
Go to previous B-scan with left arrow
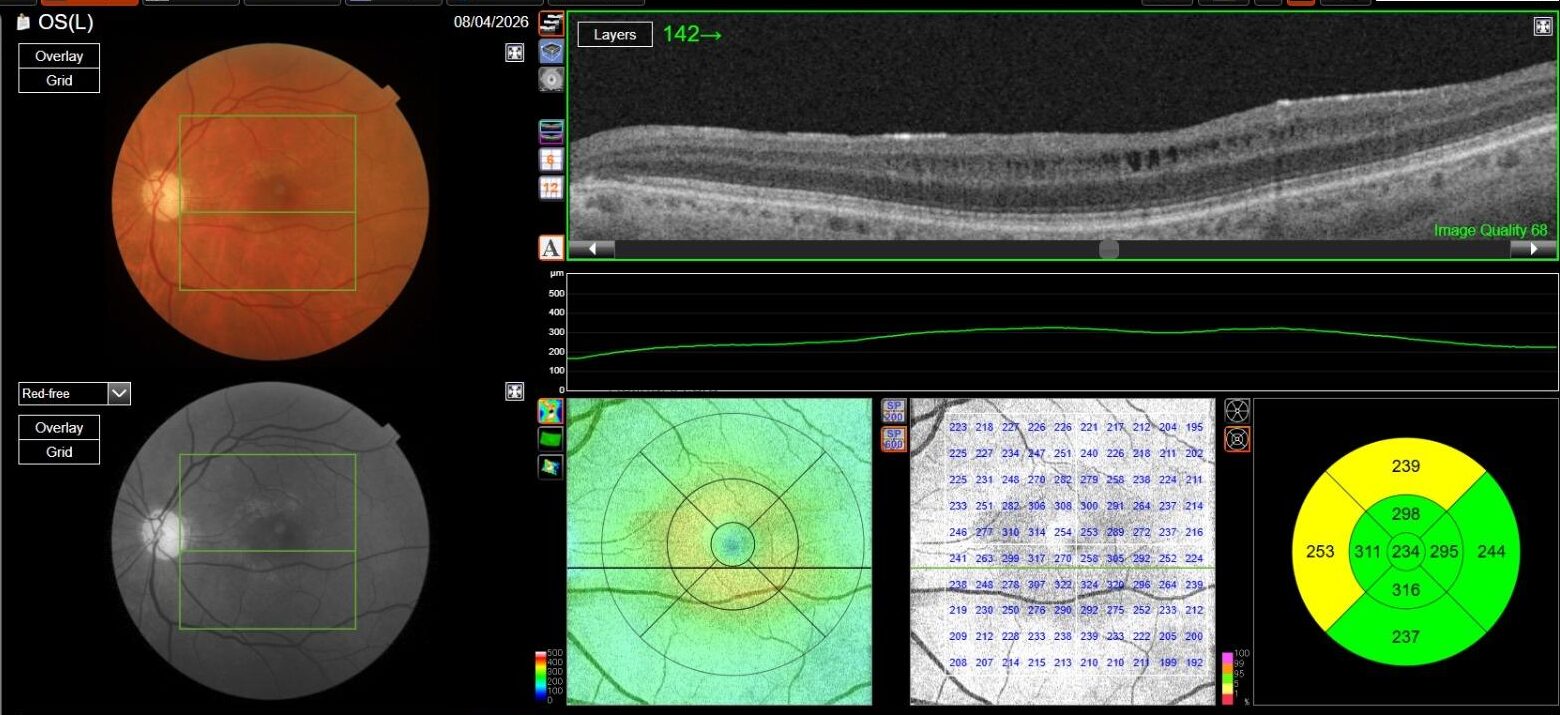click(x=591, y=249)
